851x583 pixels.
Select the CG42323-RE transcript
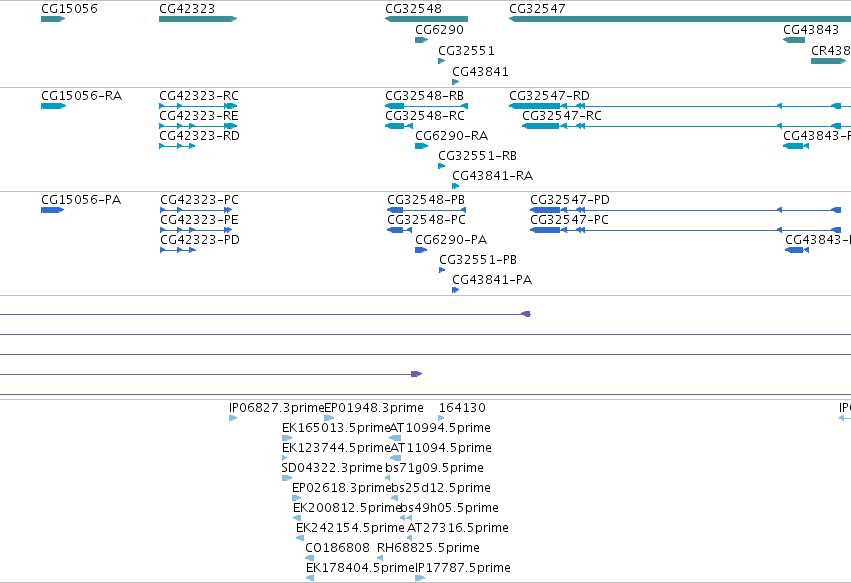(x=198, y=126)
